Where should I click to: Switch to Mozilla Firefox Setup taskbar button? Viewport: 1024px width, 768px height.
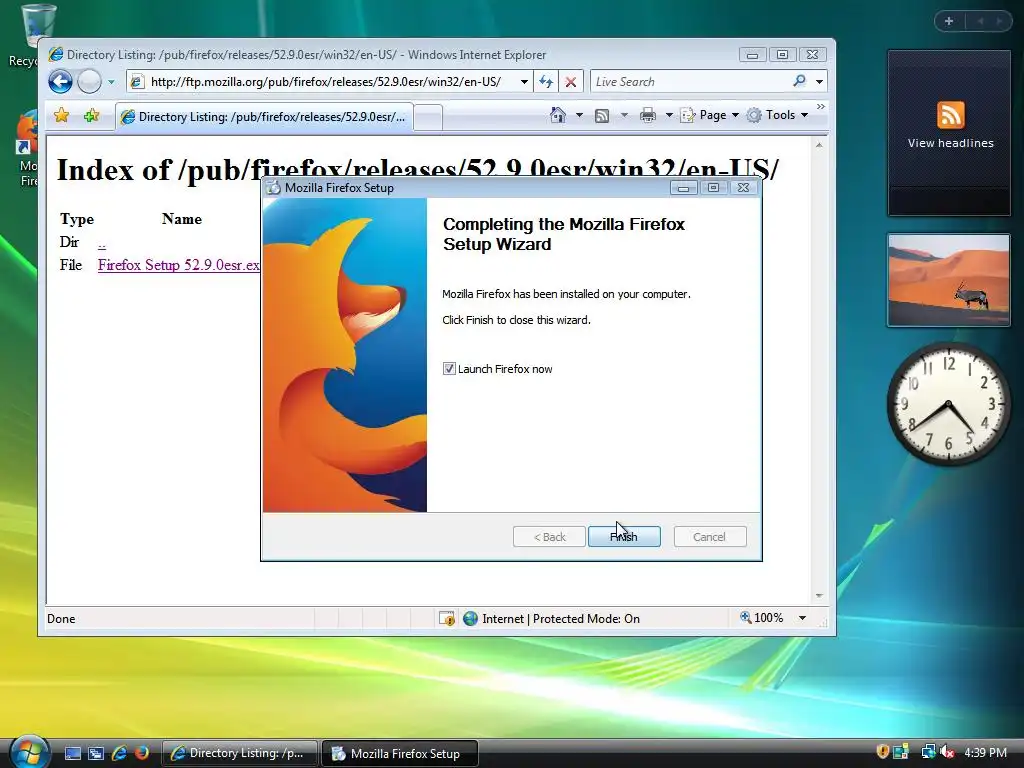pyautogui.click(x=399, y=753)
